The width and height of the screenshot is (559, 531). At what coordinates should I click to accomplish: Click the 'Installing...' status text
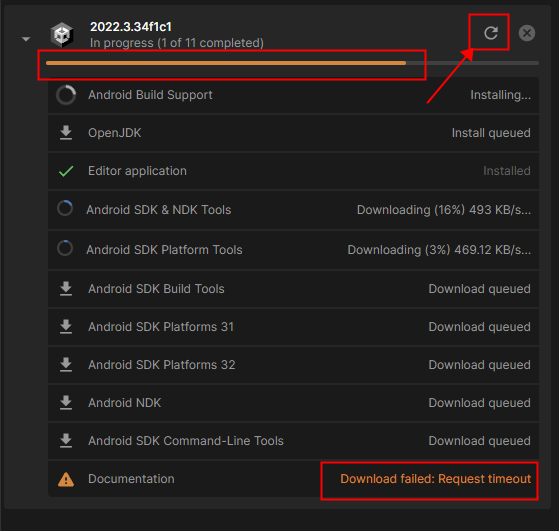(501, 95)
